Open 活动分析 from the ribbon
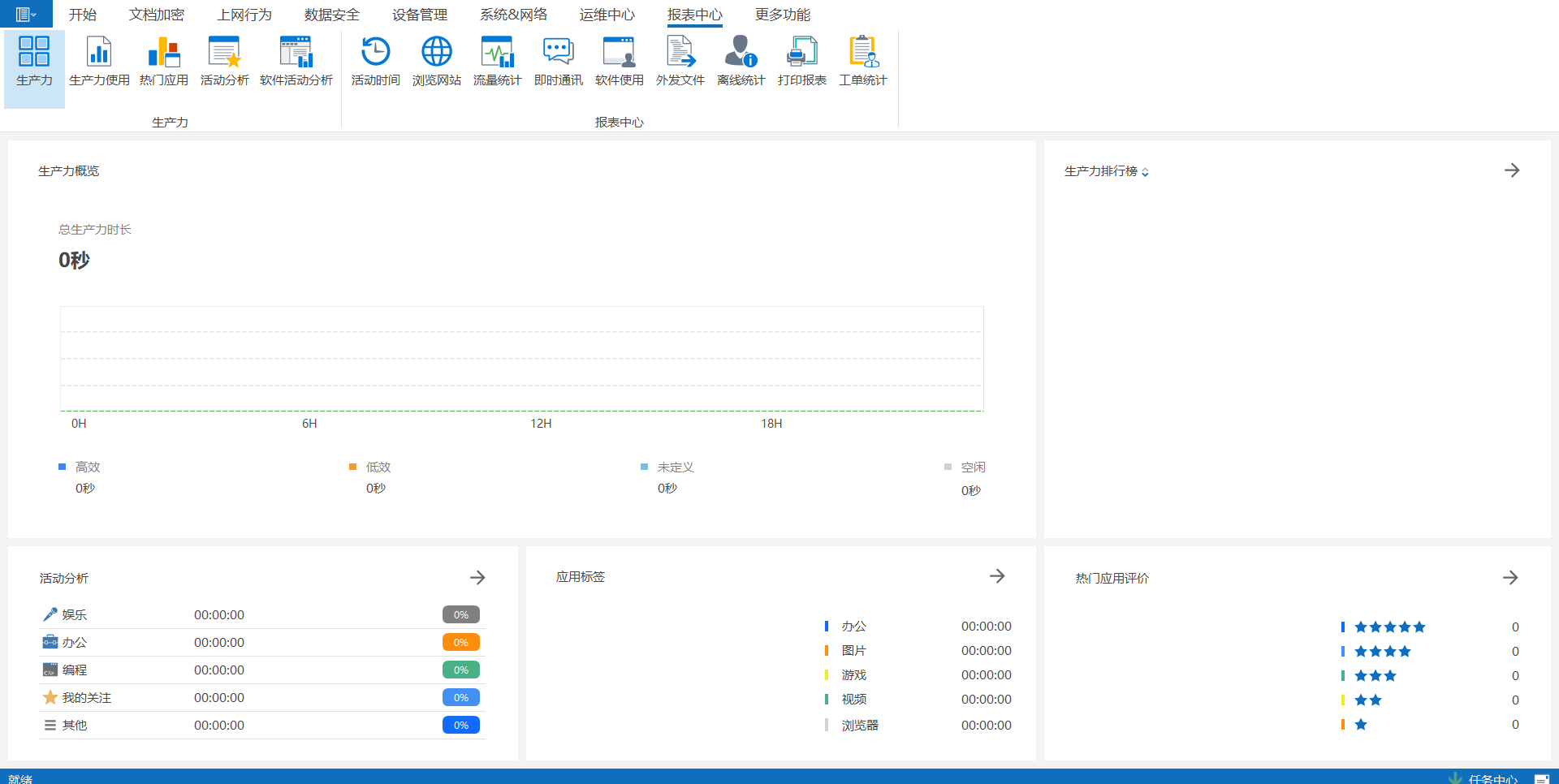The image size is (1559, 784). pos(224,61)
